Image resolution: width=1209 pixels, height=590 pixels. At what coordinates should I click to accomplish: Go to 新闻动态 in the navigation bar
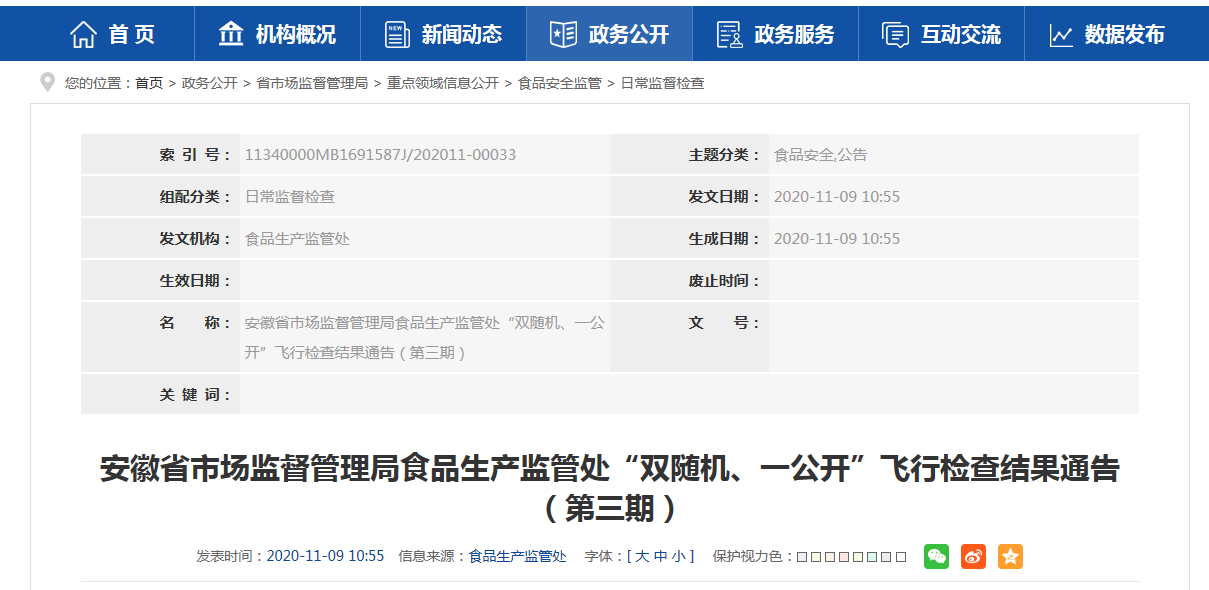pos(443,34)
